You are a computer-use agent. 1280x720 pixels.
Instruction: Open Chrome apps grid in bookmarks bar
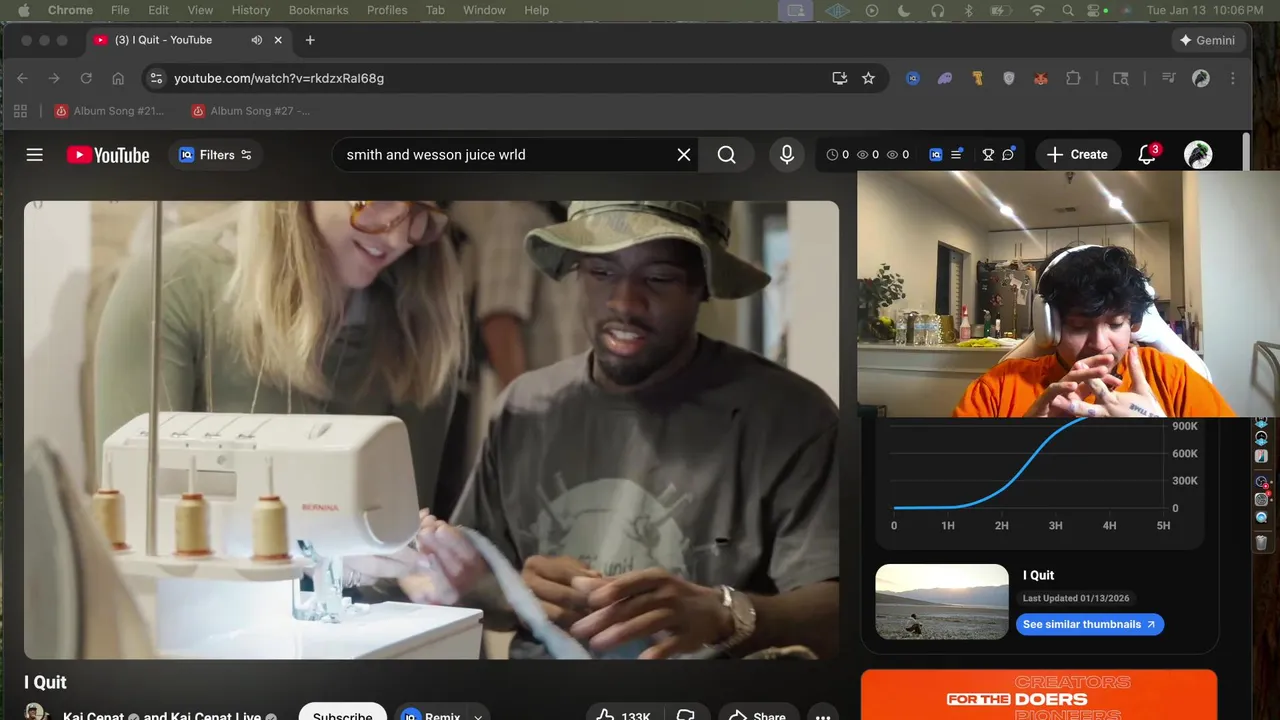[21, 111]
